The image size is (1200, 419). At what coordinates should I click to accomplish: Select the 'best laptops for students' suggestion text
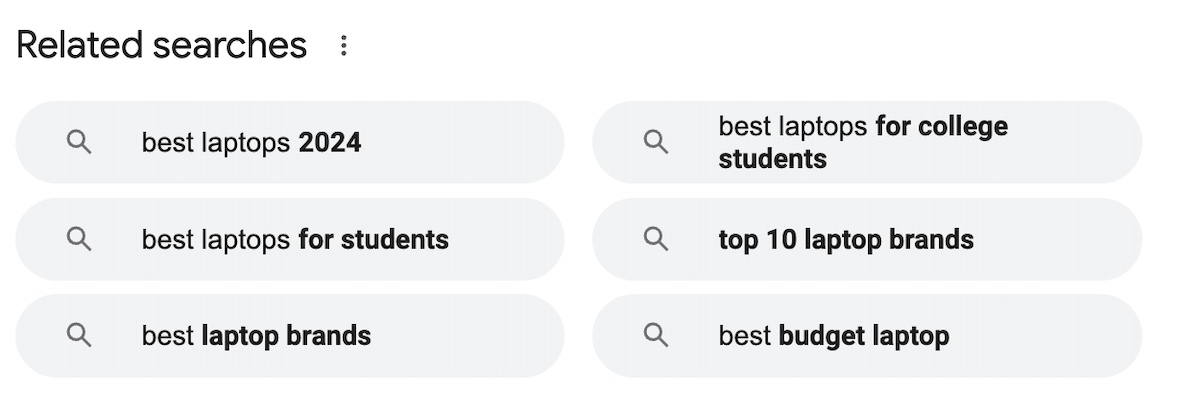(295, 240)
